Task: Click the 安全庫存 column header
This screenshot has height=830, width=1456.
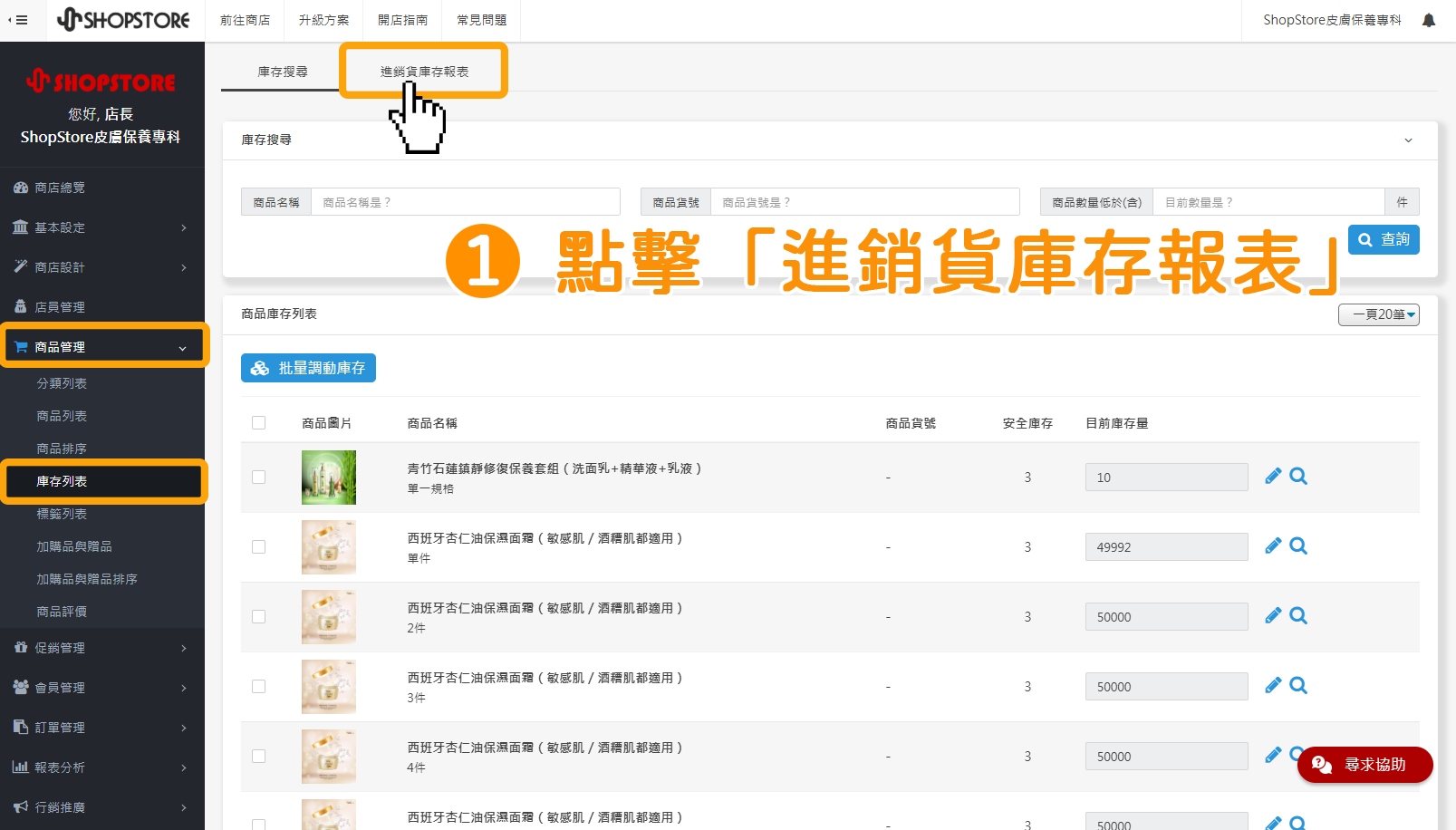Action: pyautogui.click(x=1027, y=423)
